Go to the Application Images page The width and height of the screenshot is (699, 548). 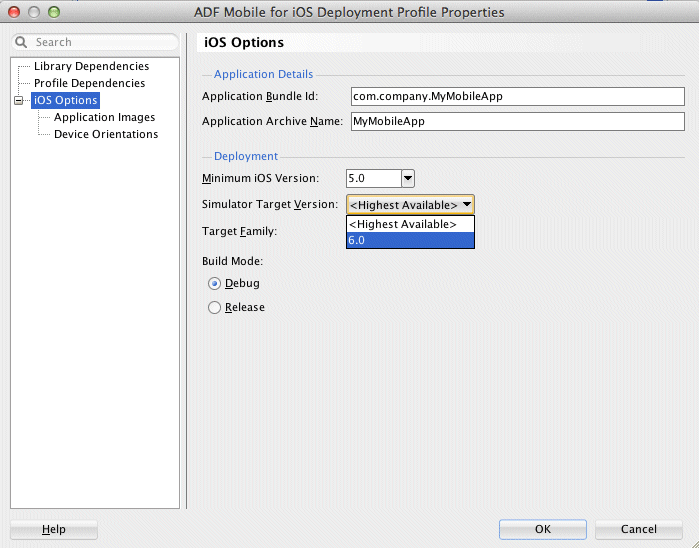(x=104, y=117)
